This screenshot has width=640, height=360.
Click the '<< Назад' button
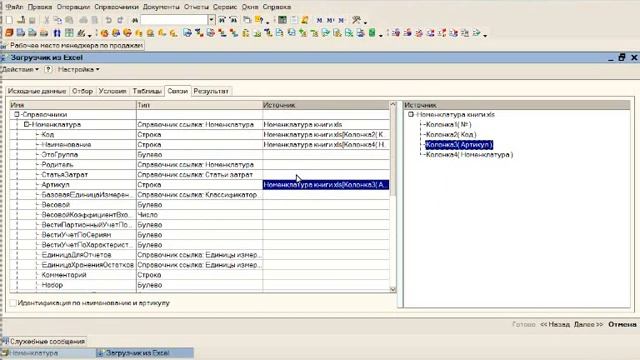coord(555,324)
